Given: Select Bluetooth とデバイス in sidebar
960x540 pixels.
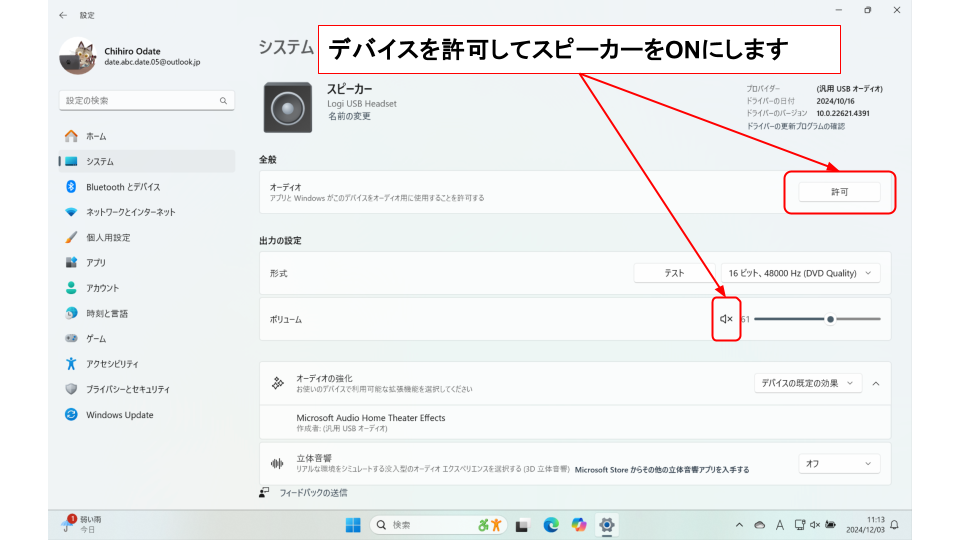Looking at the screenshot, I should tap(122, 187).
